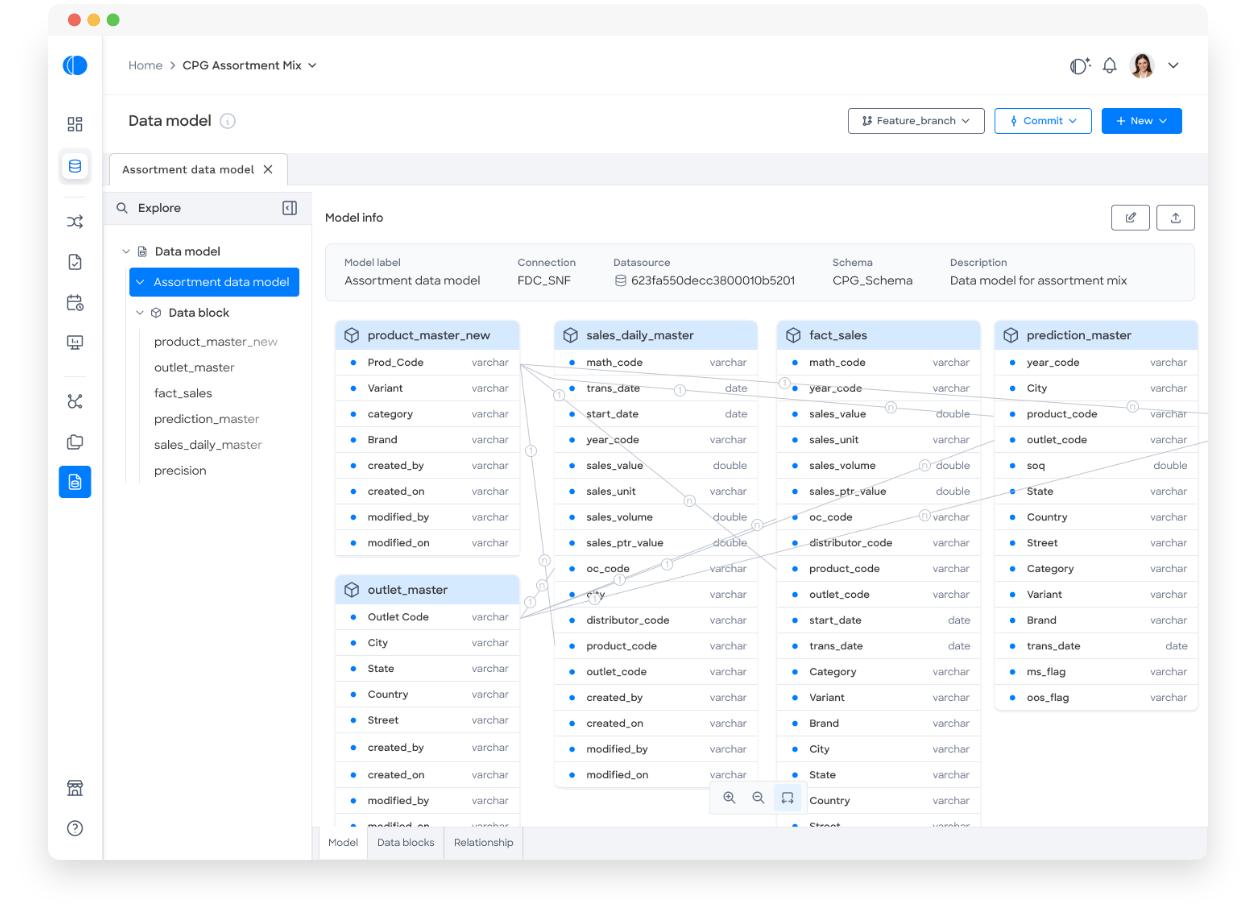Click the export upload button
Viewport: 1256px width, 920px height.
[x=1176, y=218]
